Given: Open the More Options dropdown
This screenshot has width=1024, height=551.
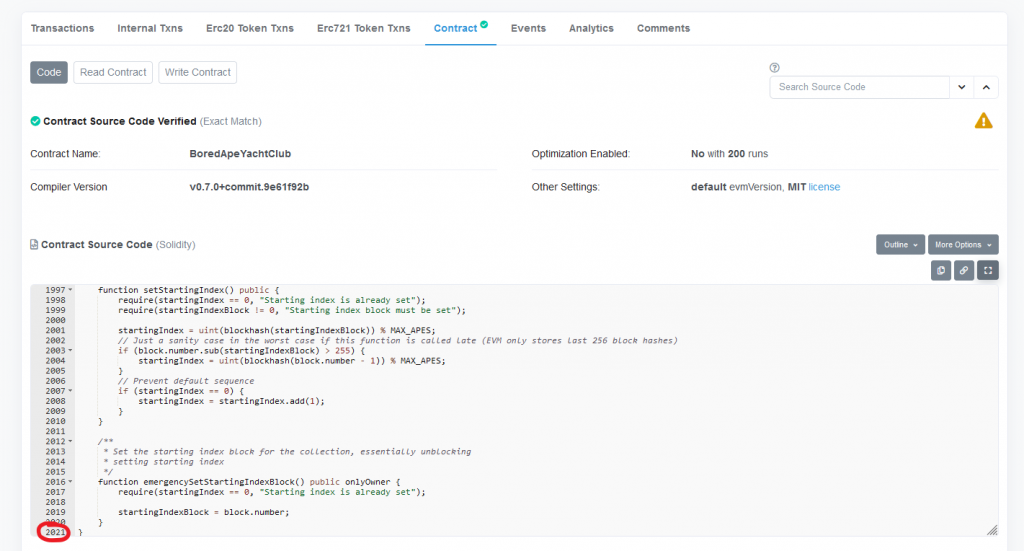Looking at the screenshot, I should tap(963, 245).
